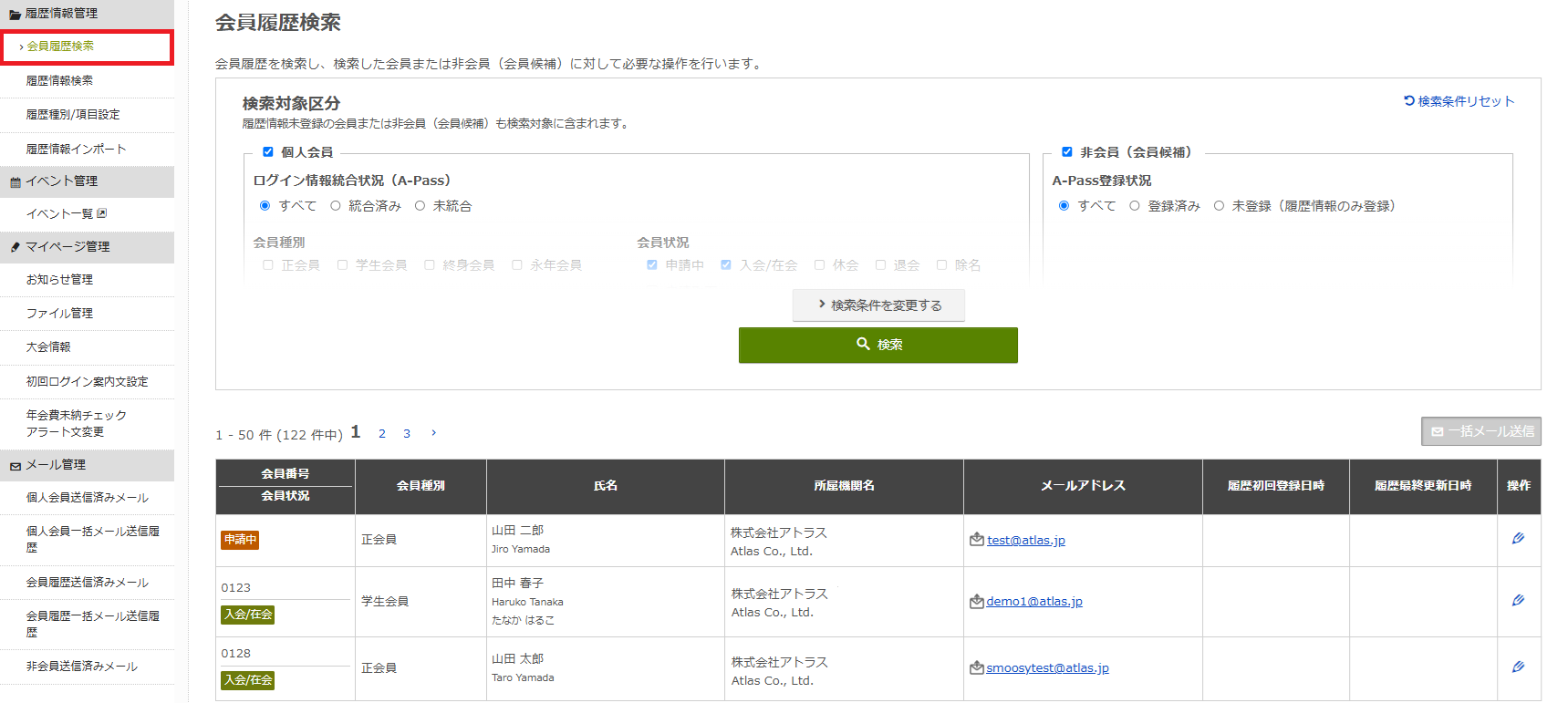
Task: Click the 入会/在会 badge under 0128
Action: pos(248,680)
